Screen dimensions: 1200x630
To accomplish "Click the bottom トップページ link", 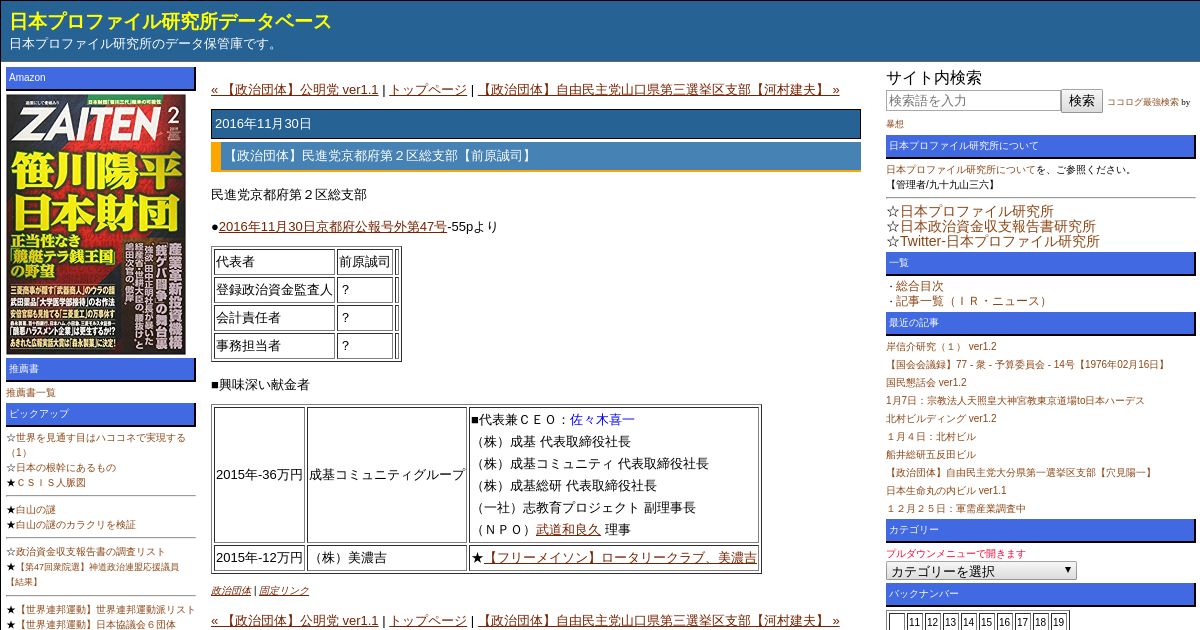I will pos(428,621).
